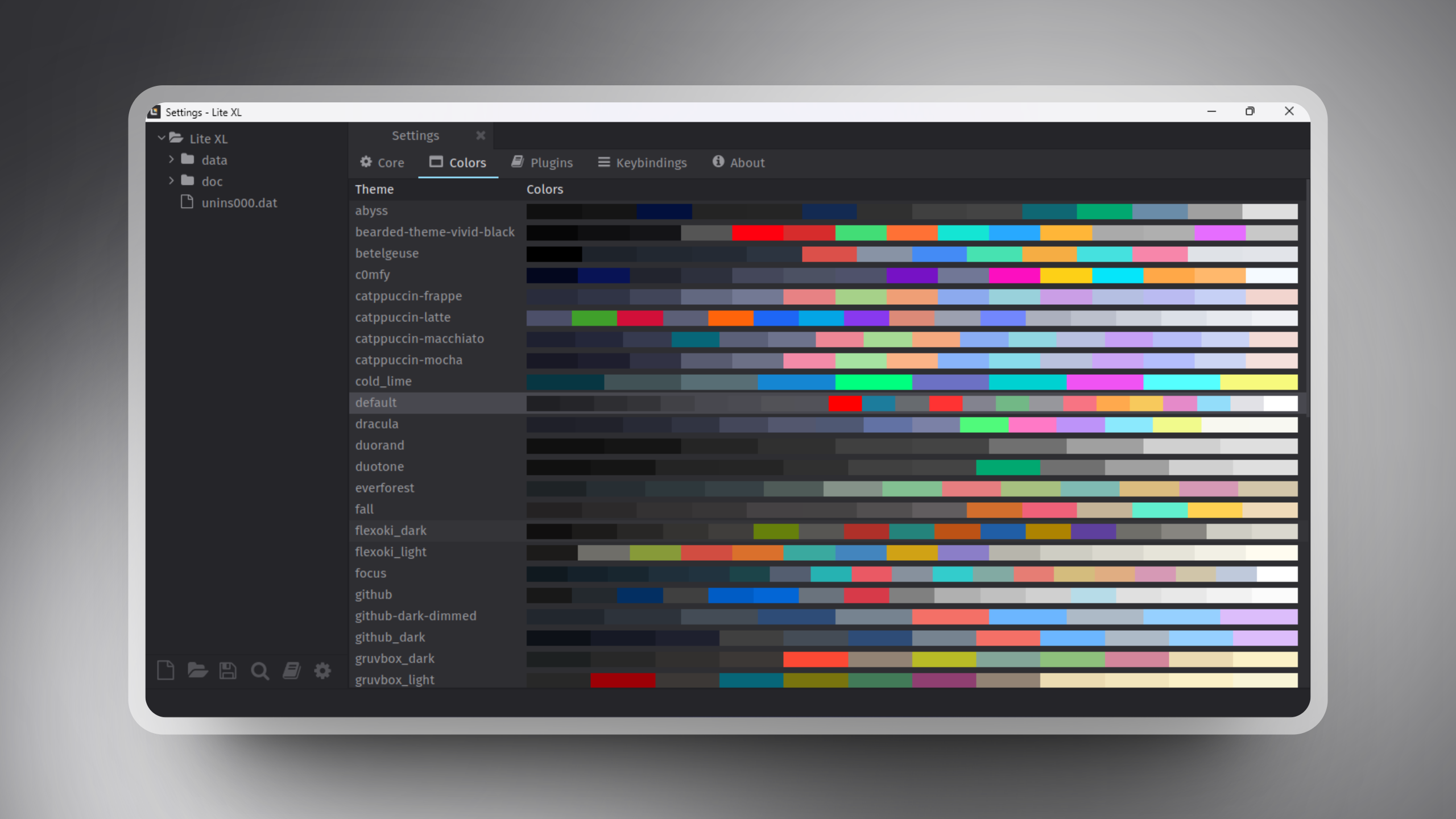Expand the doc folder chevron

tap(171, 181)
